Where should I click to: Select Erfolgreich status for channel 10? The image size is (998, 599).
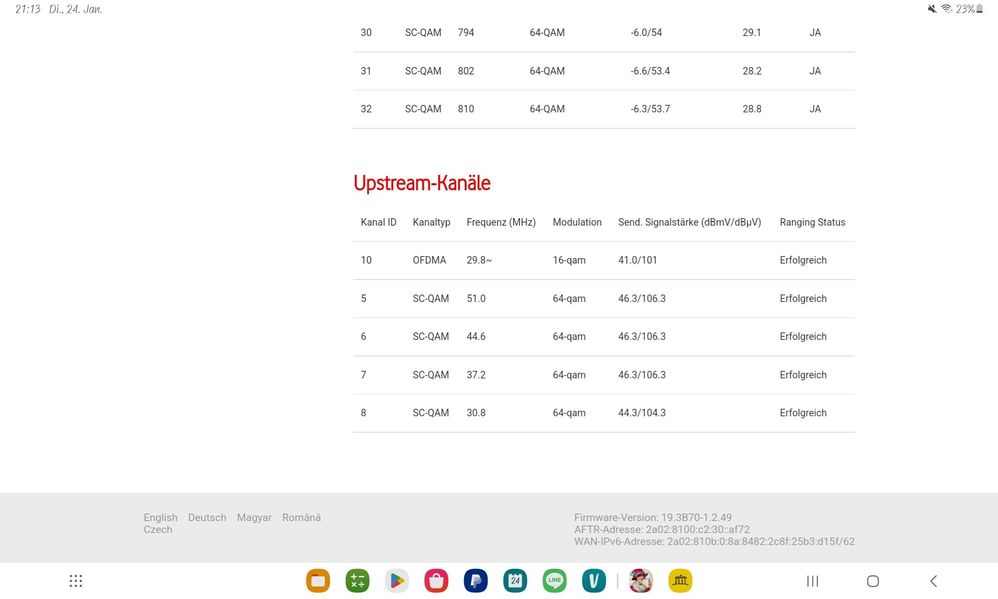[803, 260]
